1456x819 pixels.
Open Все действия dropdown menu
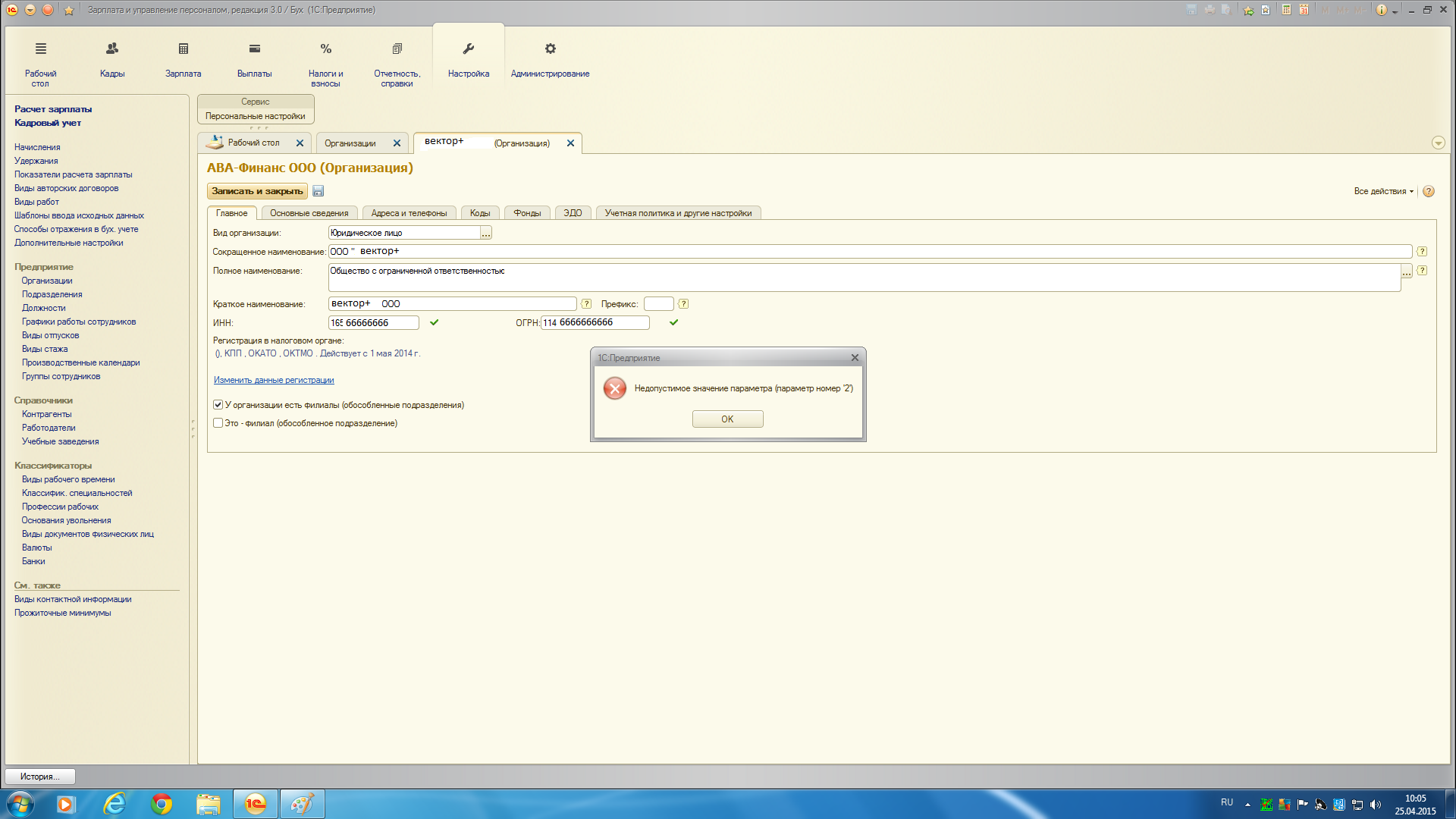coord(1383,191)
